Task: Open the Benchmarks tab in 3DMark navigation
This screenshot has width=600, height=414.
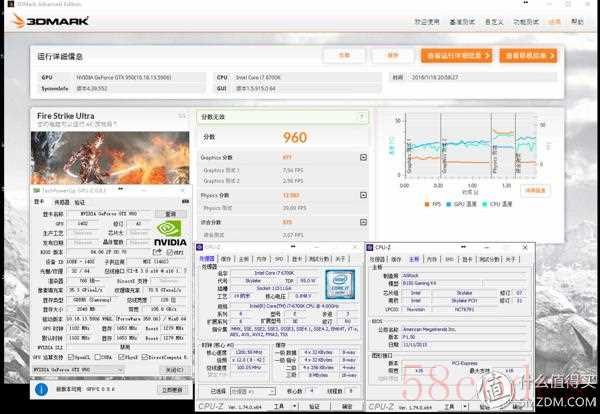Action: pyautogui.click(x=462, y=22)
